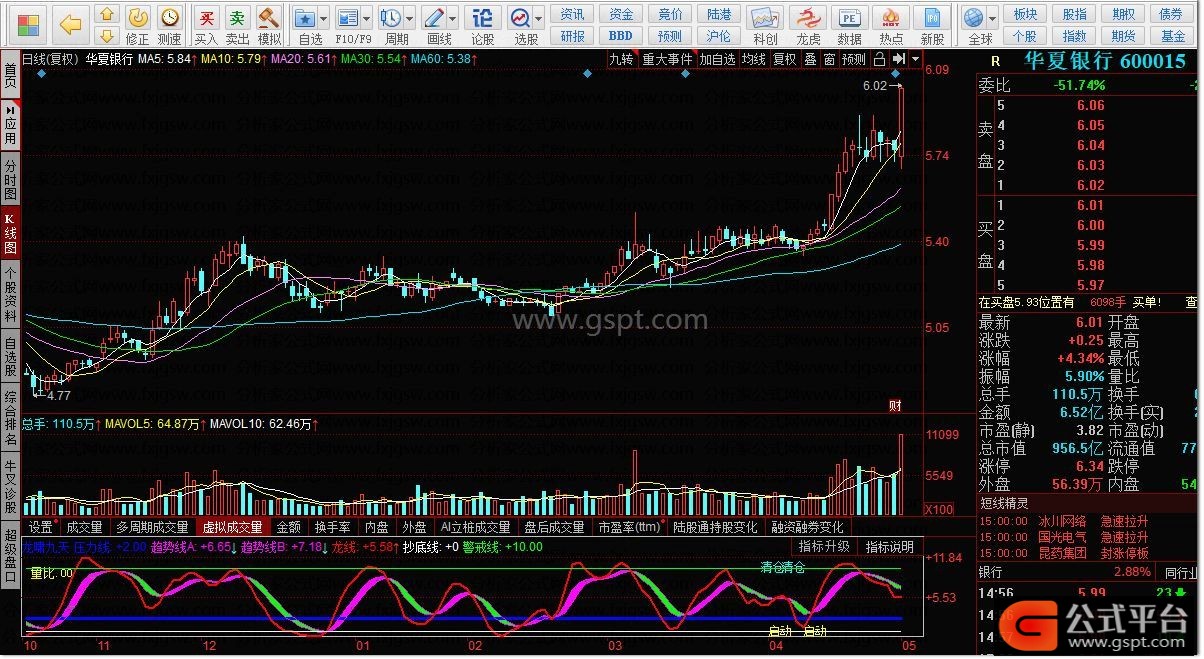
Task: Toggle the chart 预测 option
Action: (x=854, y=59)
